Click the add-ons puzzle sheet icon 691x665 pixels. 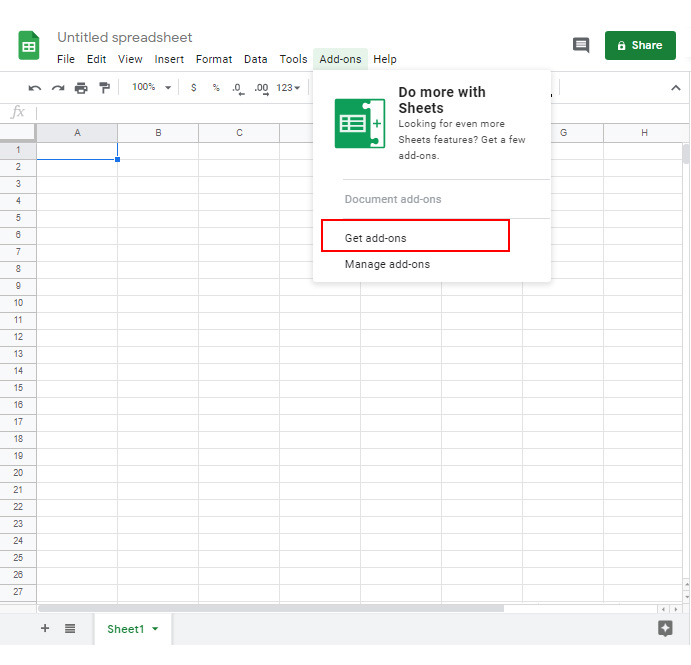point(360,123)
